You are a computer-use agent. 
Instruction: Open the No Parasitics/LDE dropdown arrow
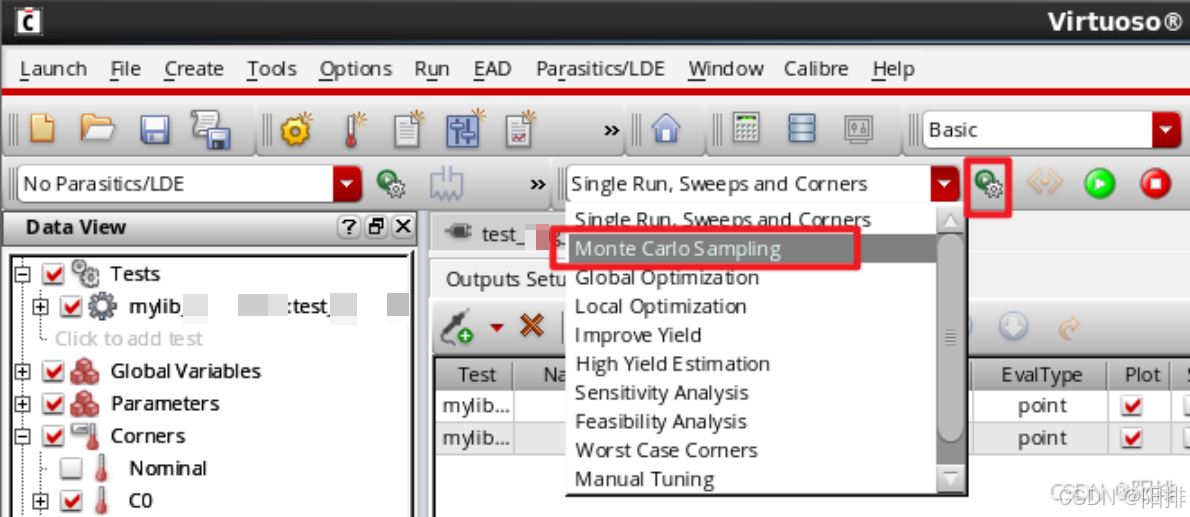click(x=348, y=184)
